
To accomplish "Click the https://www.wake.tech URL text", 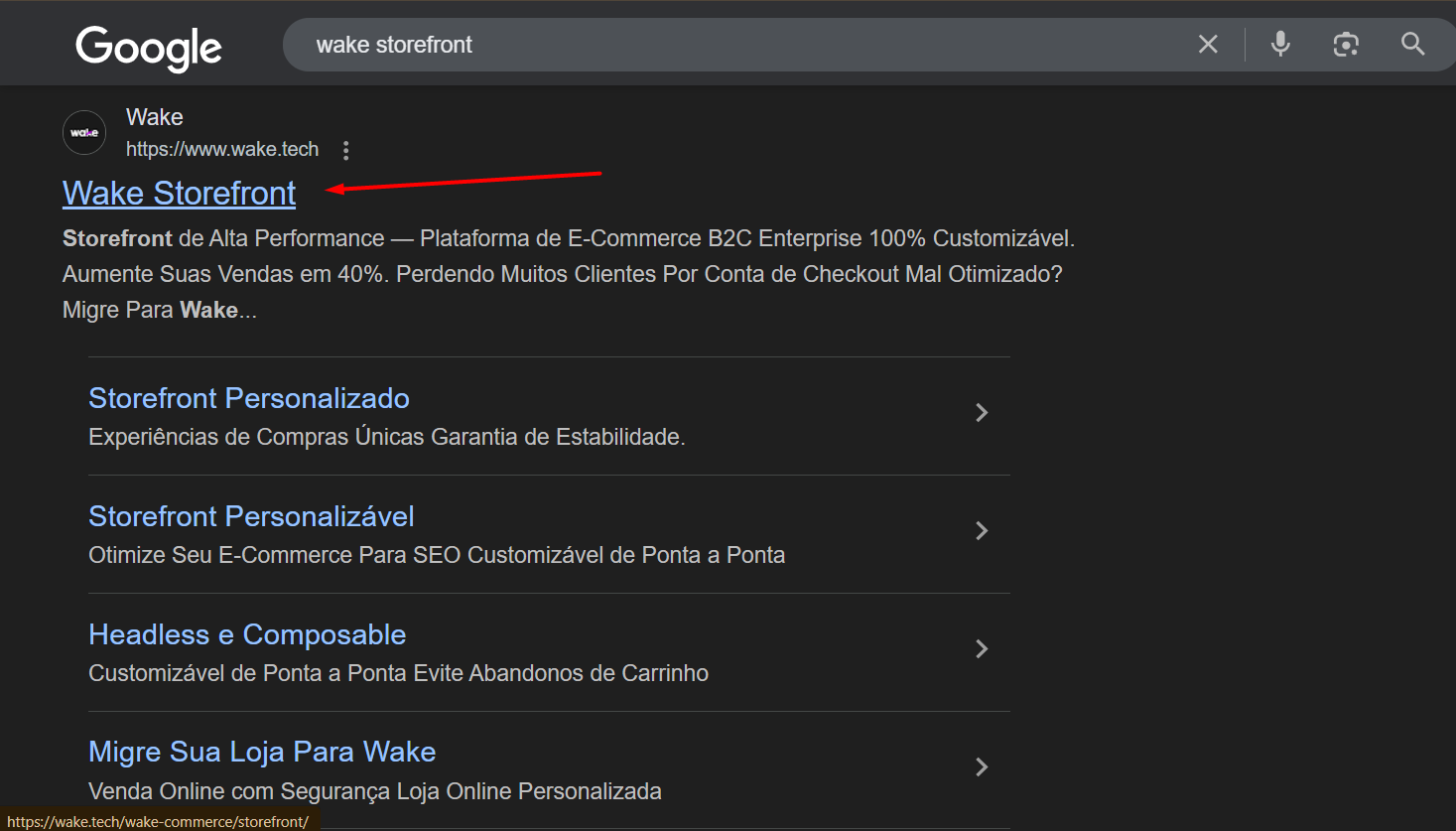I will click(222, 149).
